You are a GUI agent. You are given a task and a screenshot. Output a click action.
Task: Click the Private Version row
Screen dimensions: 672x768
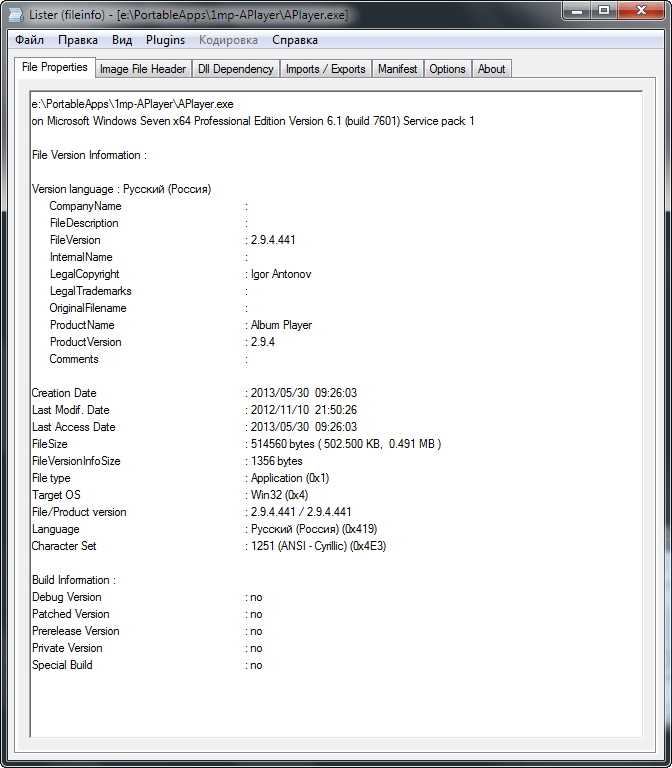(x=147, y=648)
